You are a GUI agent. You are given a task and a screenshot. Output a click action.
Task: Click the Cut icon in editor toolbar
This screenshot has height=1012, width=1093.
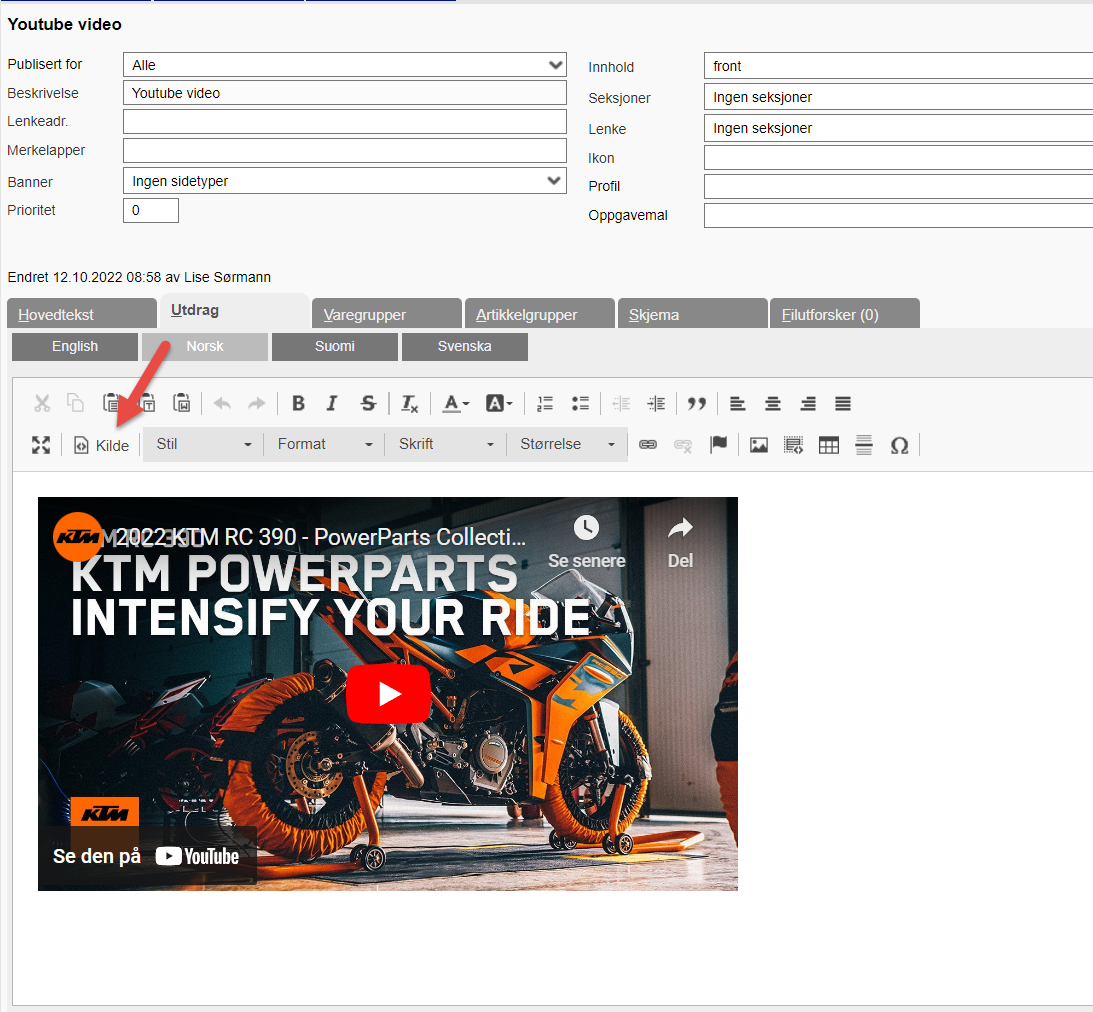42,404
